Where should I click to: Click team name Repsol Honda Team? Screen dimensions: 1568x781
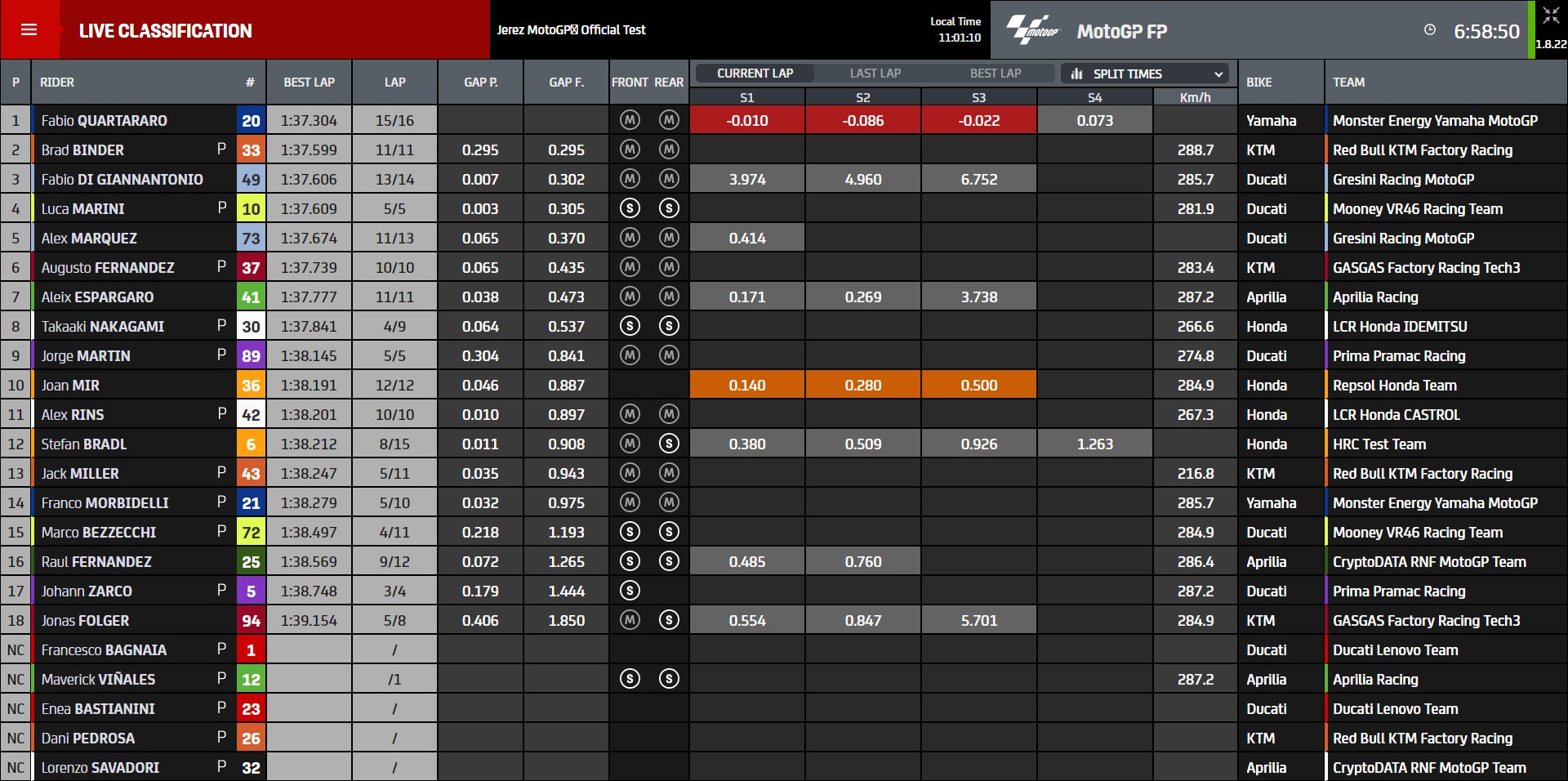tap(1395, 386)
